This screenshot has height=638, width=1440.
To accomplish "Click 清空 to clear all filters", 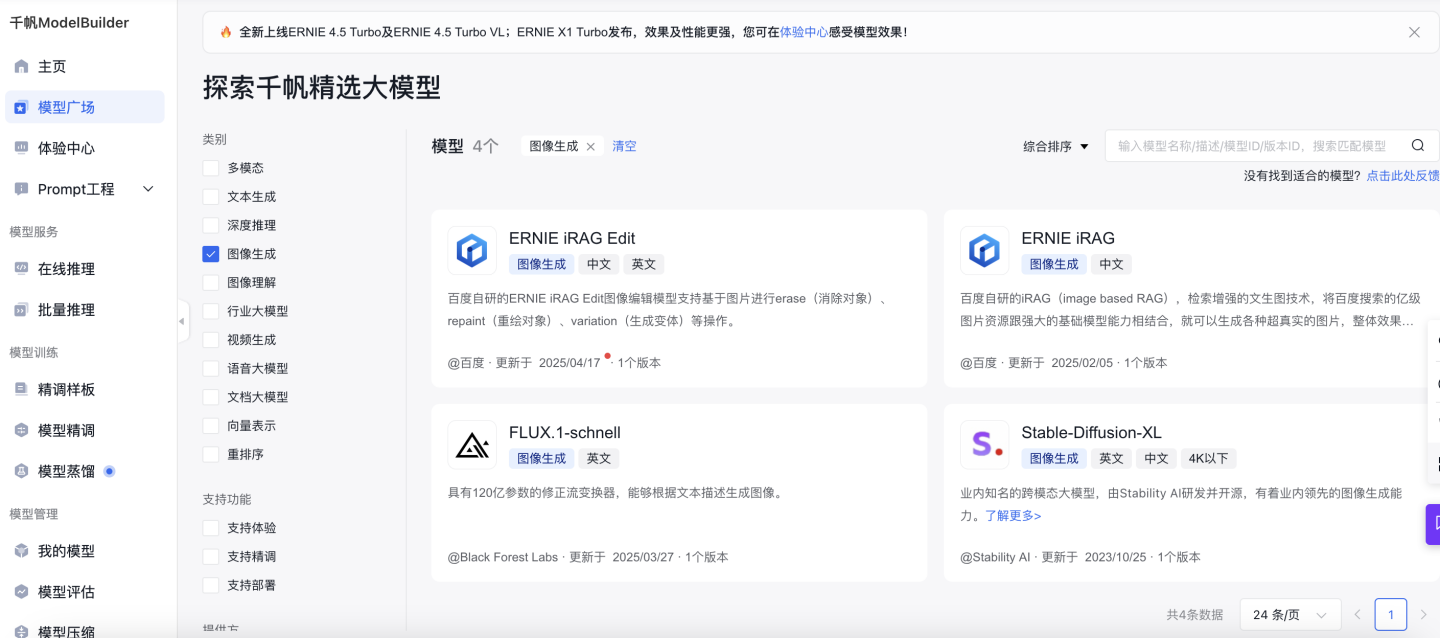I will click(624, 146).
